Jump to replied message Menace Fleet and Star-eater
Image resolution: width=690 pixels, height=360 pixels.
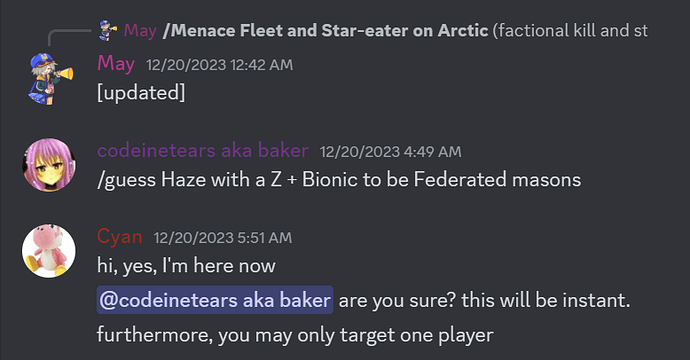[x=326, y=30]
